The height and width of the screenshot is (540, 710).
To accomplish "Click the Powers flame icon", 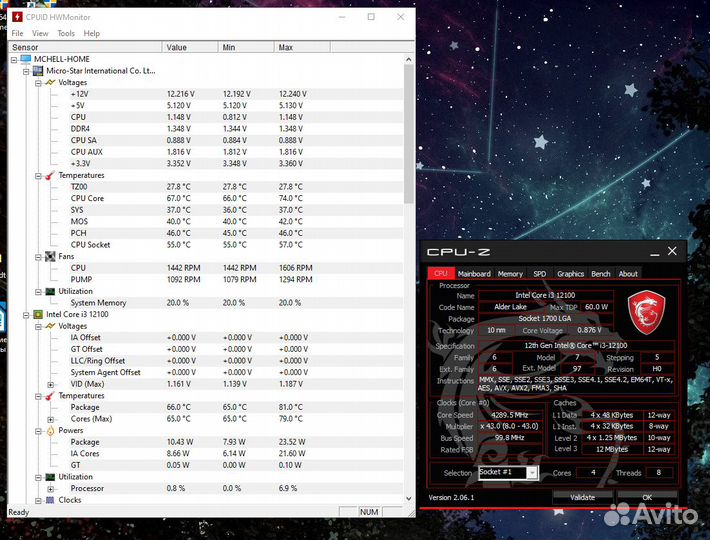I will click(50, 431).
